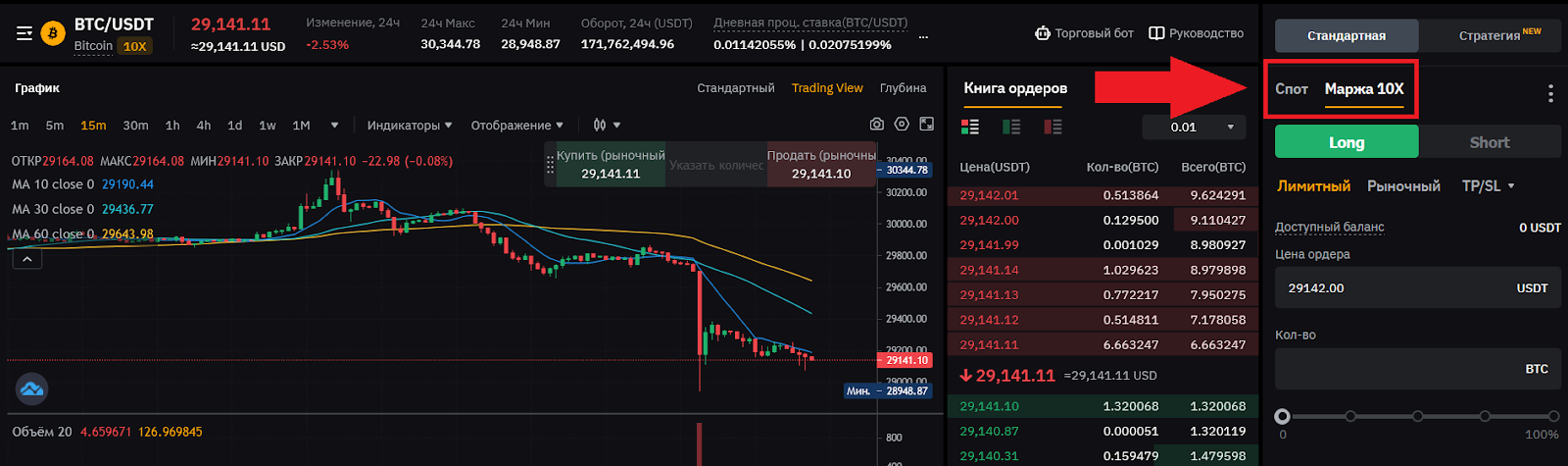Set amount slider to the 50% midpoint mark
The width and height of the screenshot is (1568, 466).
click(1418, 416)
